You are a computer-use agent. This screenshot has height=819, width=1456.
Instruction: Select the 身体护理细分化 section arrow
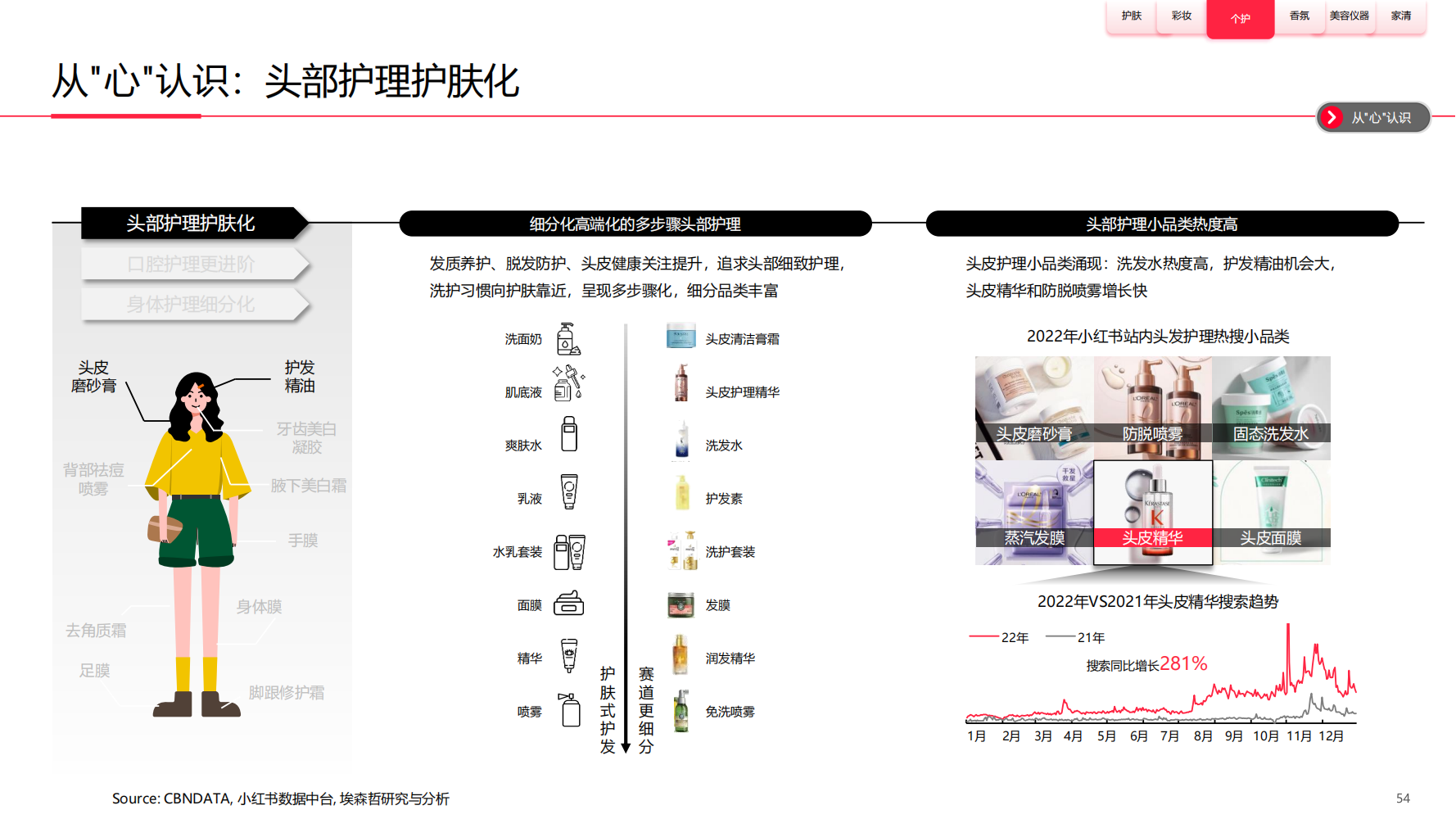coord(195,305)
